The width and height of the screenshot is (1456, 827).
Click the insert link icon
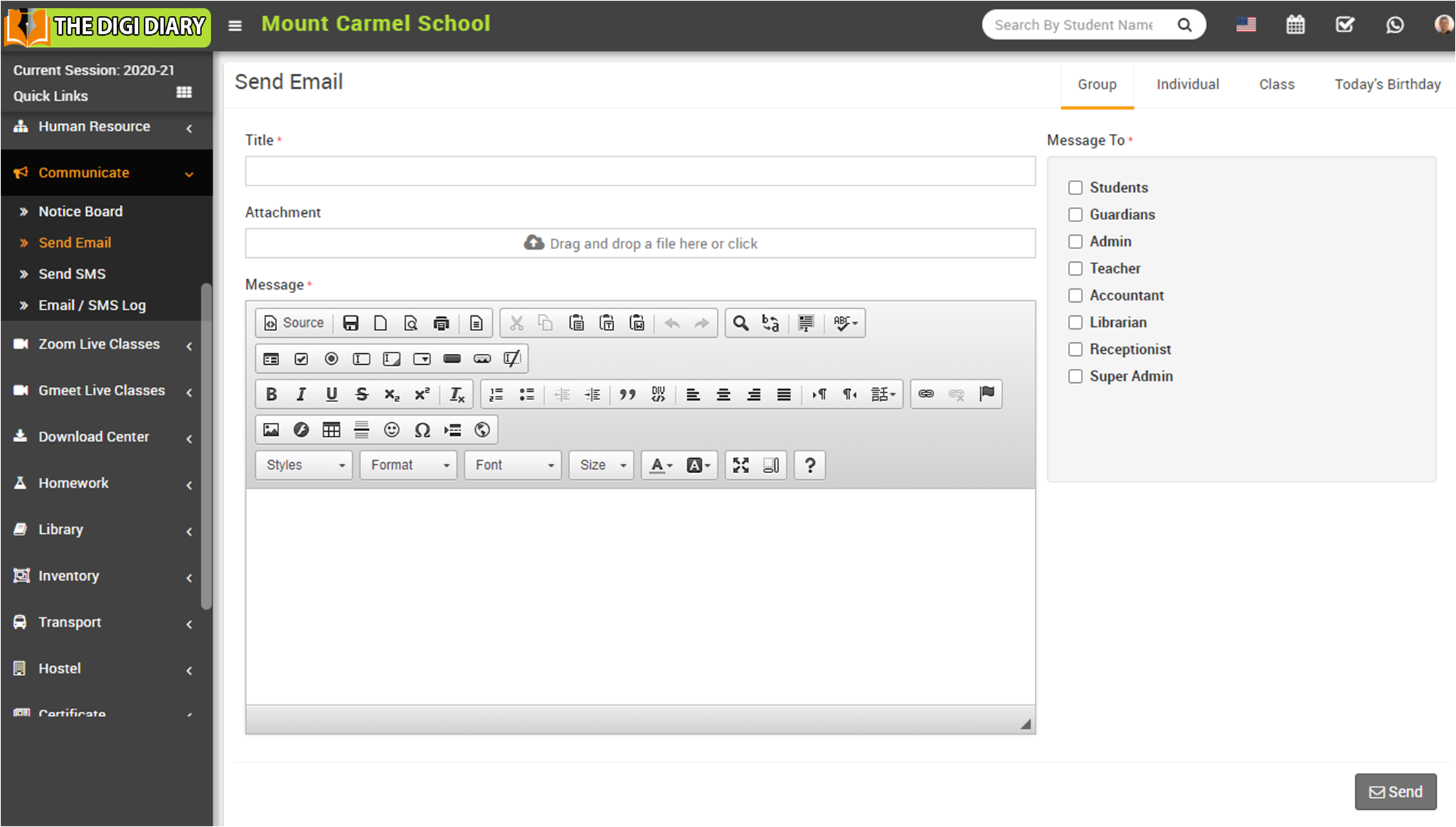pyautogui.click(x=926, y=394)
